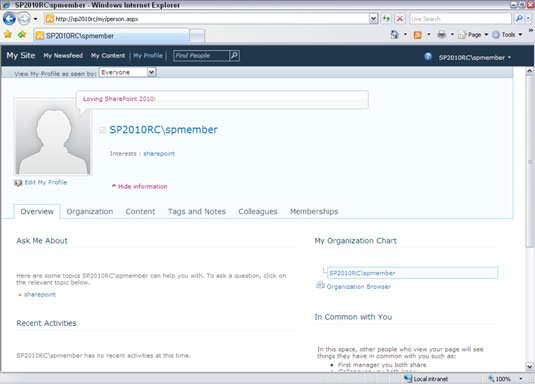Viewport: 535px width, 384px height.
Task: Click SP2010RC\spmember in the Organization Chart
Action: (362, 273)
